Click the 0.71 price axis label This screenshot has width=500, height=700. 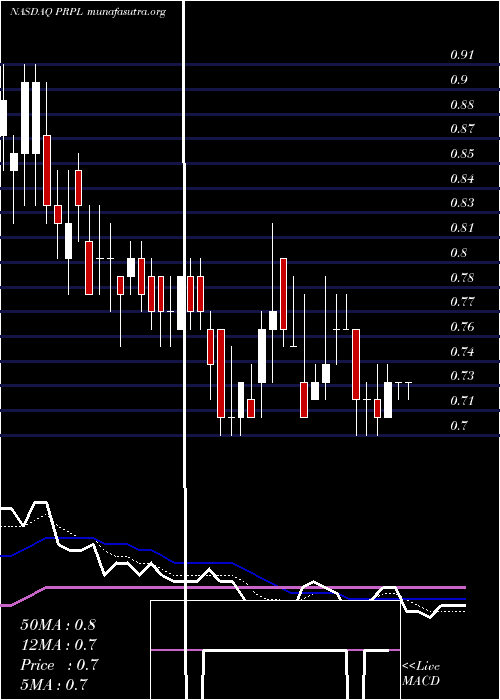pyautogui.click(x=462, y=401)
